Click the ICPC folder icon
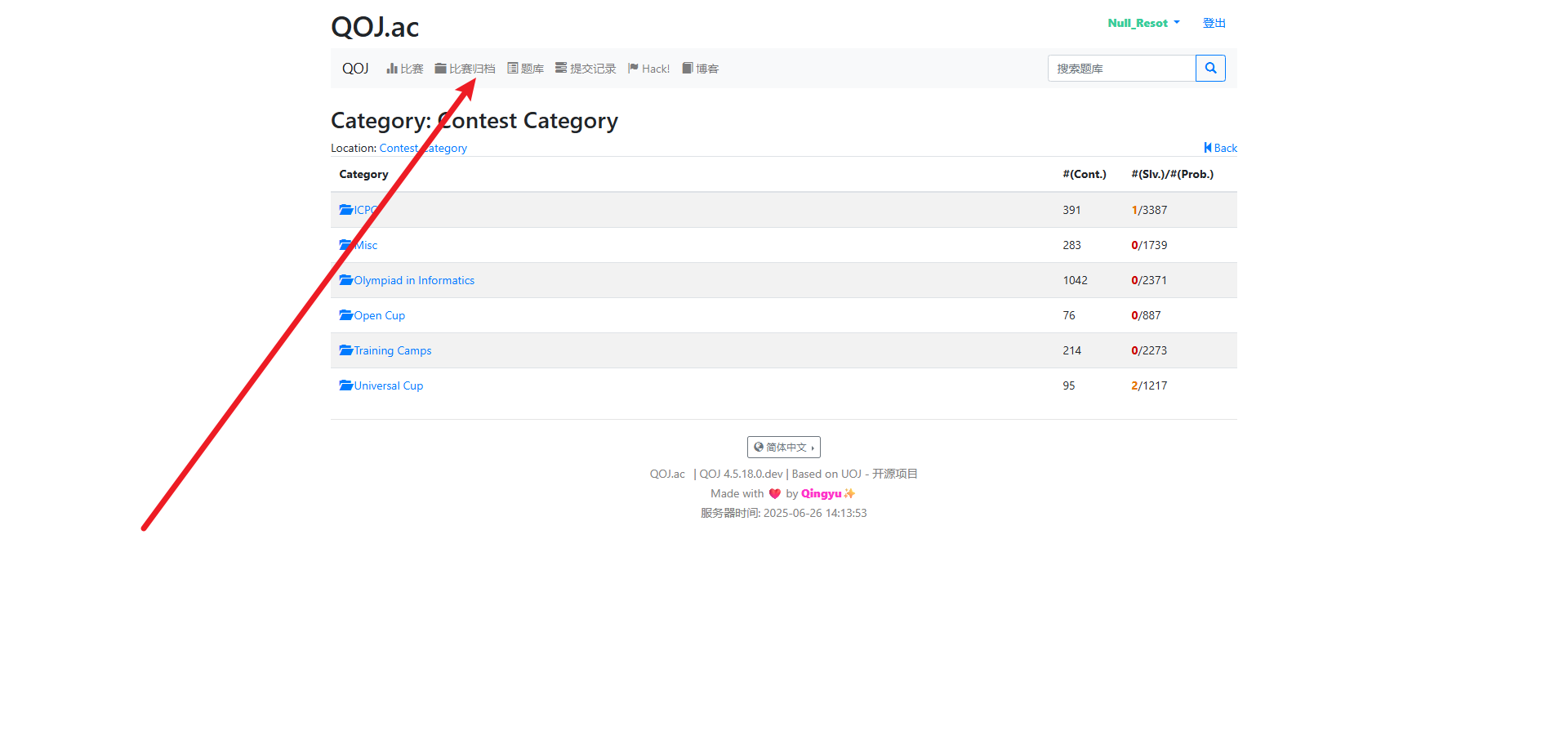Screen dimensions: 1568x744 [345, 209]
